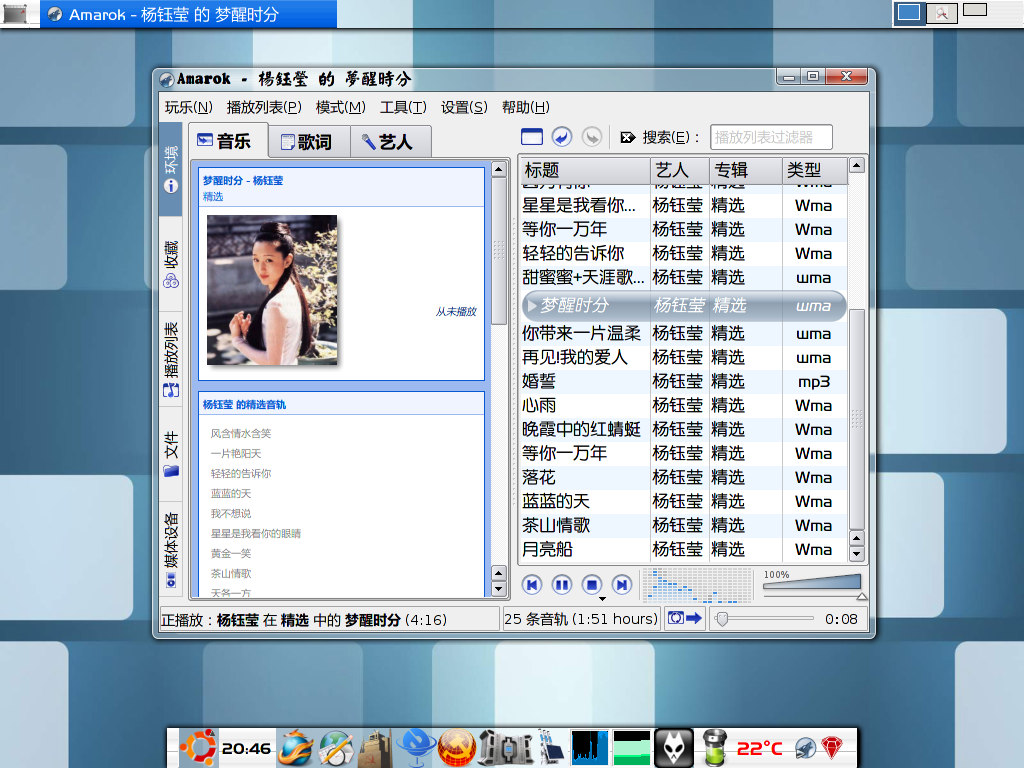Open 一片艳阳天 in the featured tracks

[x=236, y=453]
